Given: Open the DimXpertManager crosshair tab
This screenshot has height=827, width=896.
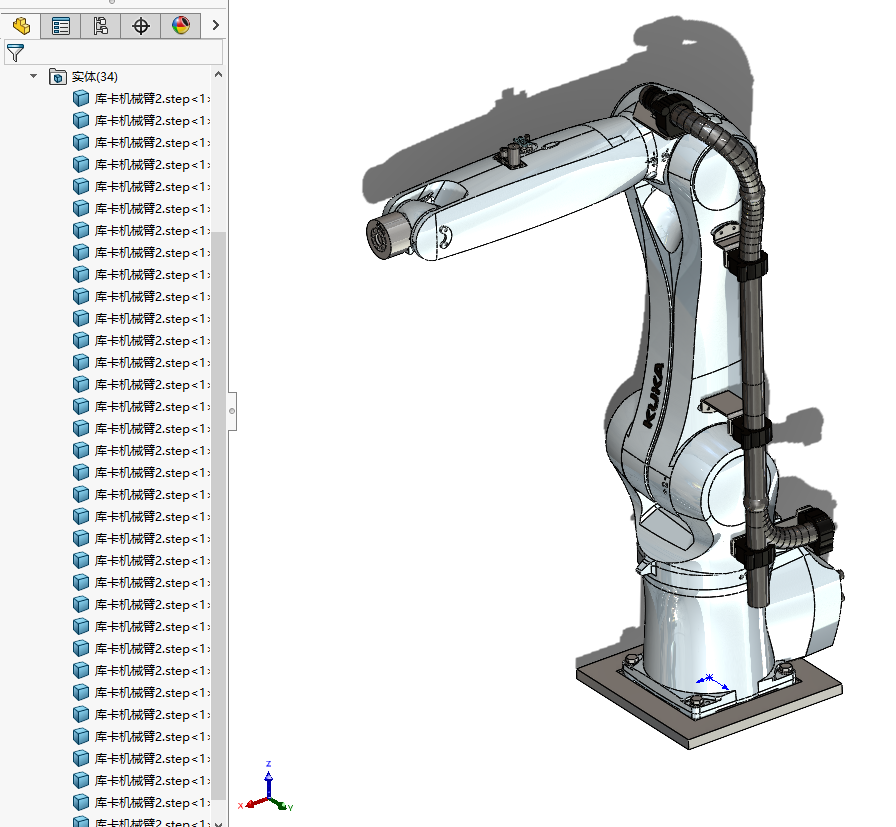Looking at the screenshot, I should pyautogui.click(x=141, y=26).
